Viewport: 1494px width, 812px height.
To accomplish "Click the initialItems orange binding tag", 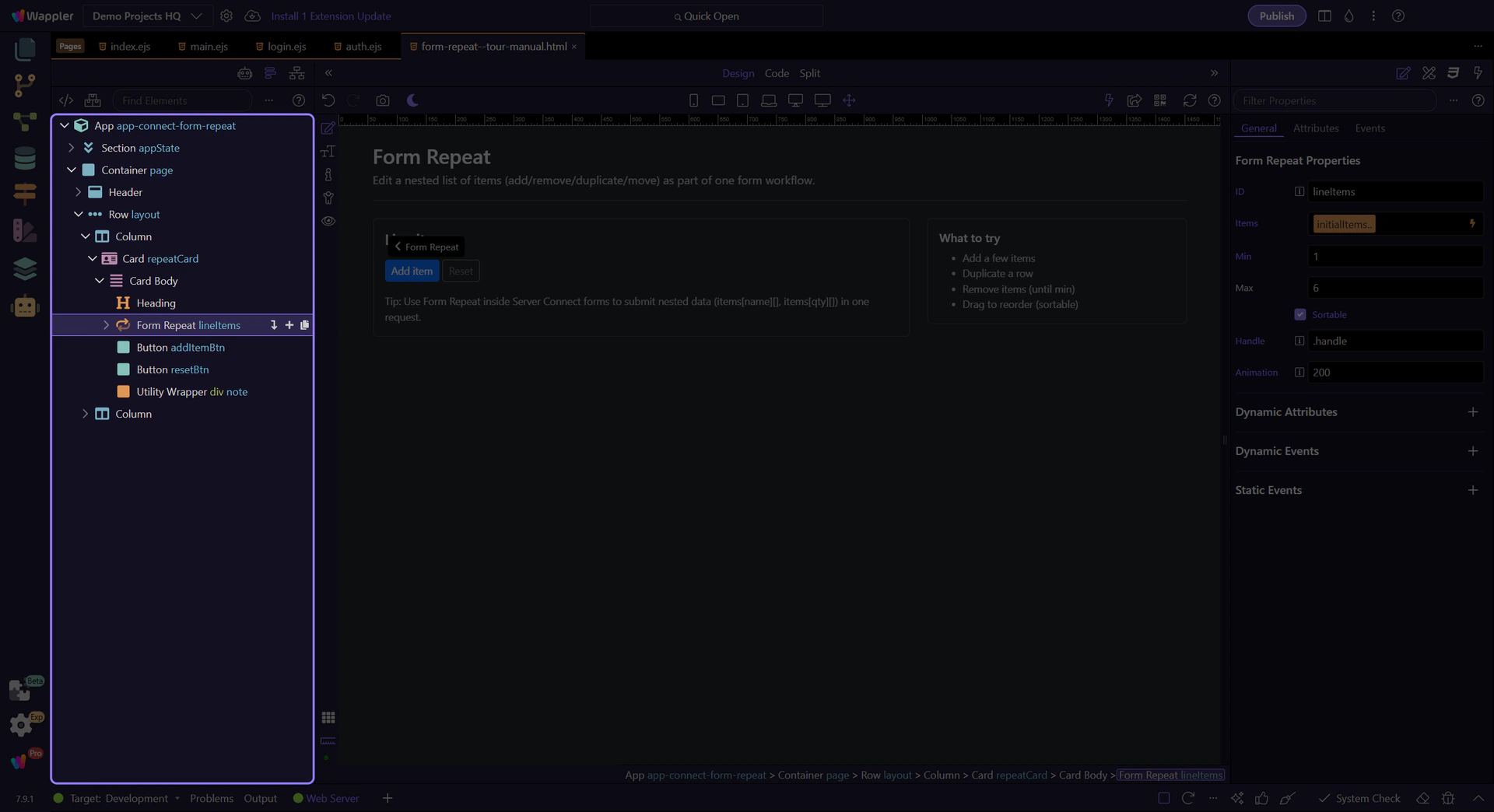I will [1344, 224].
